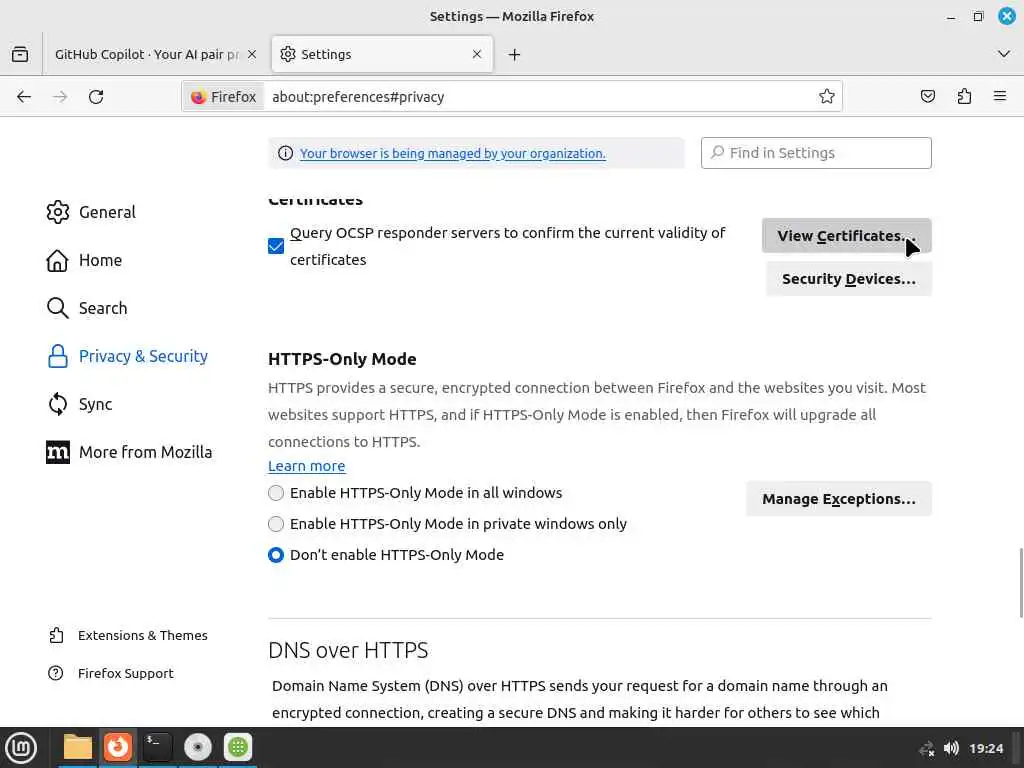Enable HTTPS-Only Mode in all windows
This screenshot has height=768, width=1024.
tap(276, 493)
